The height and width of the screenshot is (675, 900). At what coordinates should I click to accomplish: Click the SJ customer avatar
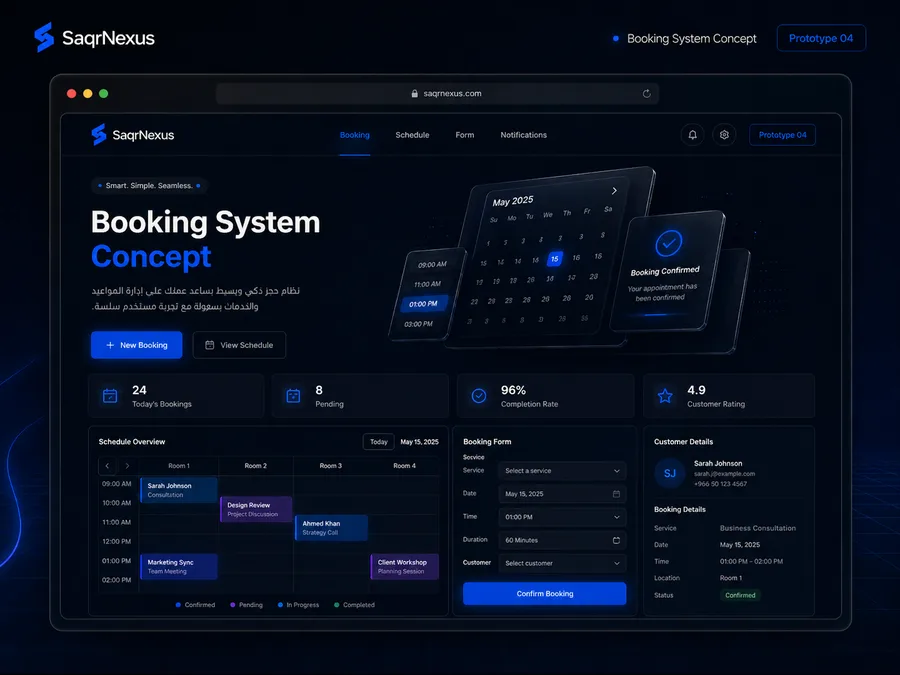pos(670,474)
